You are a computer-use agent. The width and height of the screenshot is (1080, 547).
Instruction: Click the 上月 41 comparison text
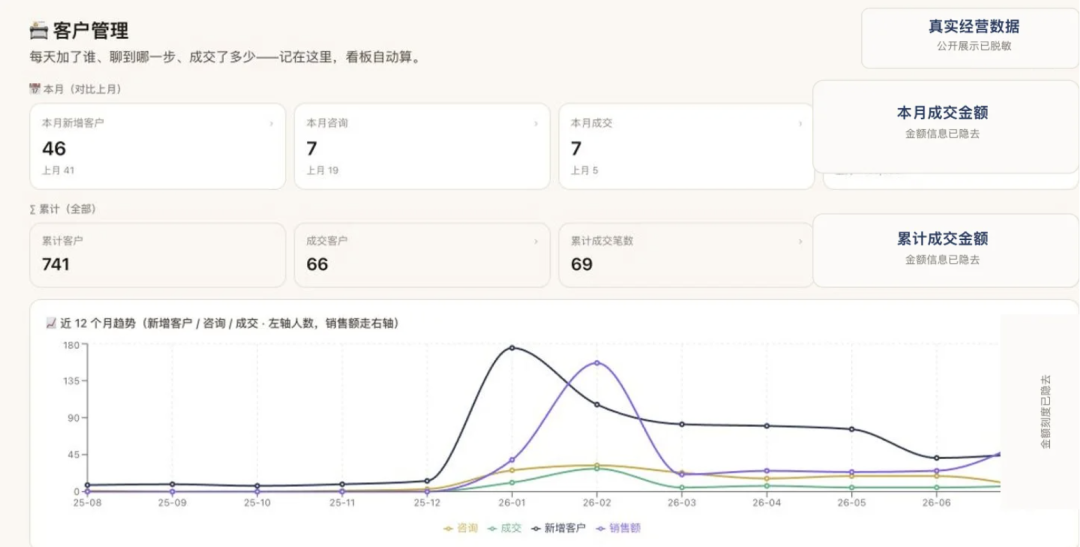58,170
